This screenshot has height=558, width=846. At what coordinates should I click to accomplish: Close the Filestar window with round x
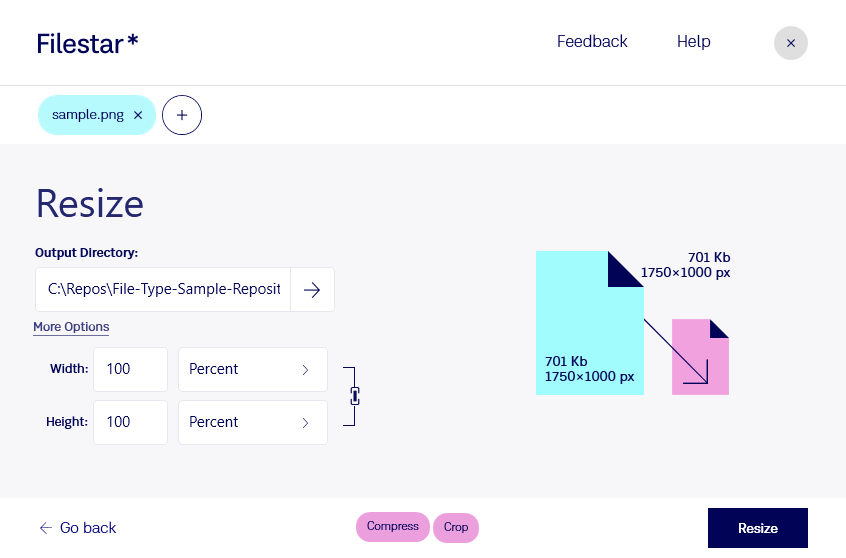pyautogui.click(x=791, y=43)
